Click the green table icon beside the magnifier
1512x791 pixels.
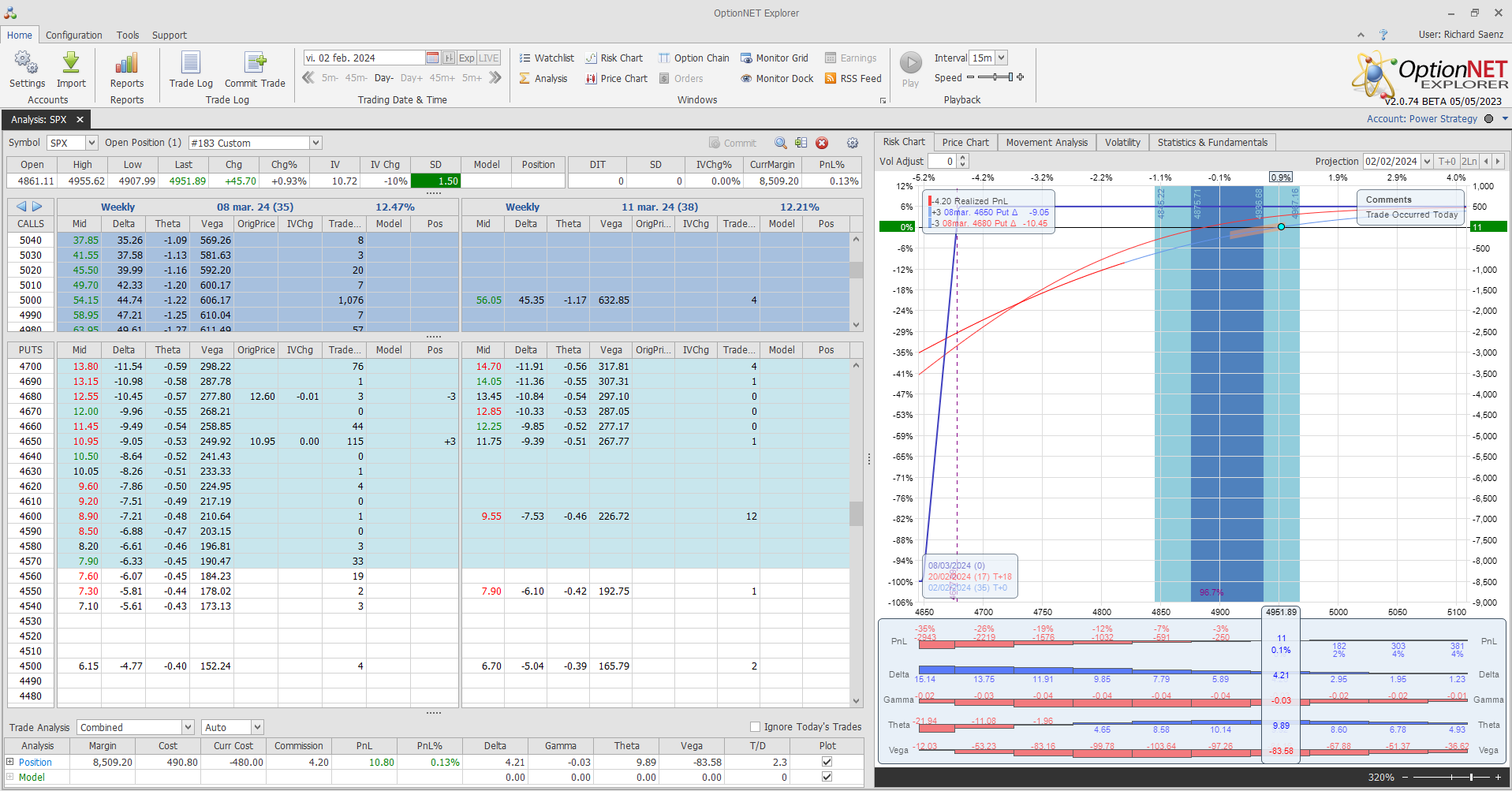tap(801, 143)
